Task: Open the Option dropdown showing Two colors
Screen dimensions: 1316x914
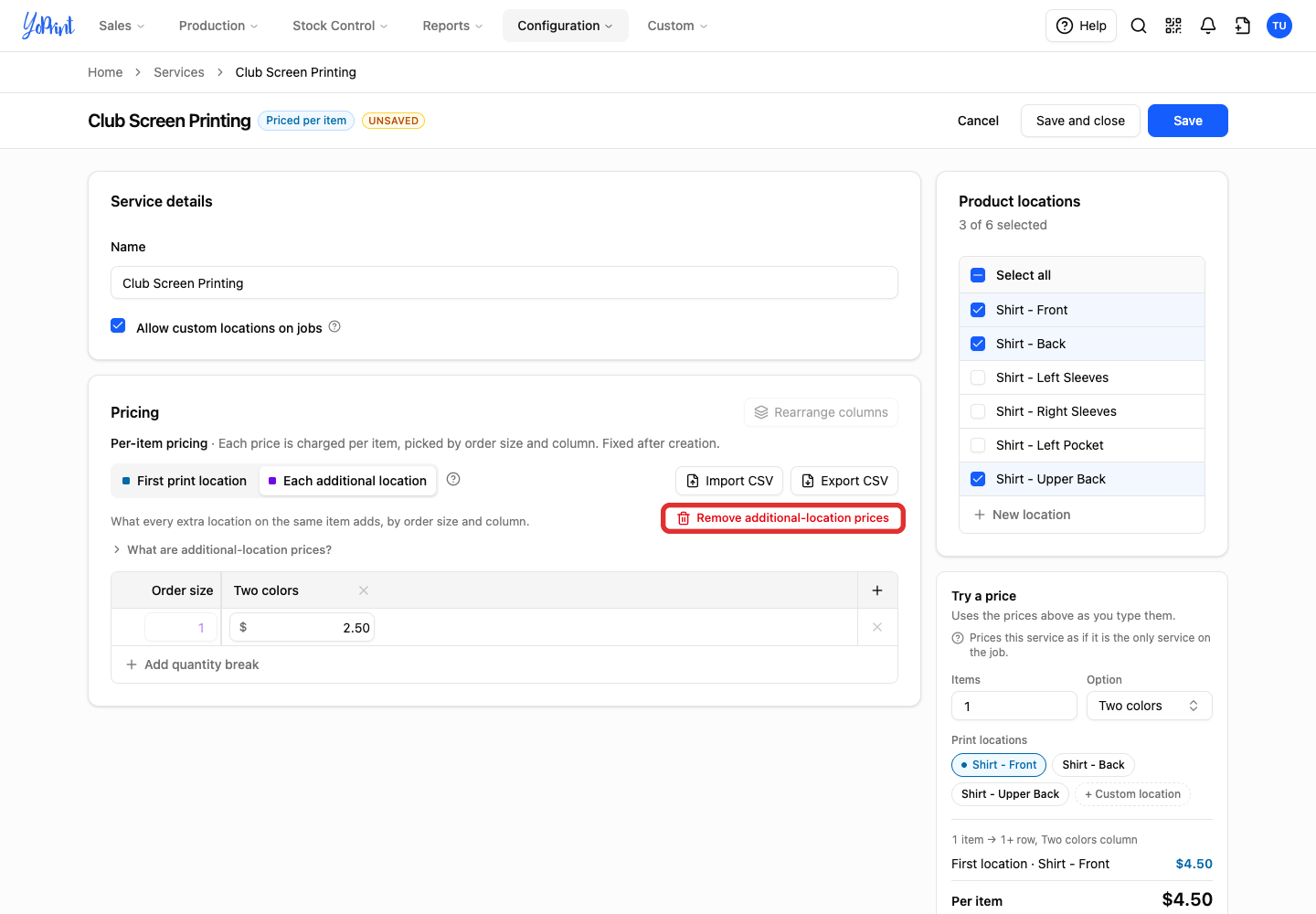Action: tap(1149, 706)
